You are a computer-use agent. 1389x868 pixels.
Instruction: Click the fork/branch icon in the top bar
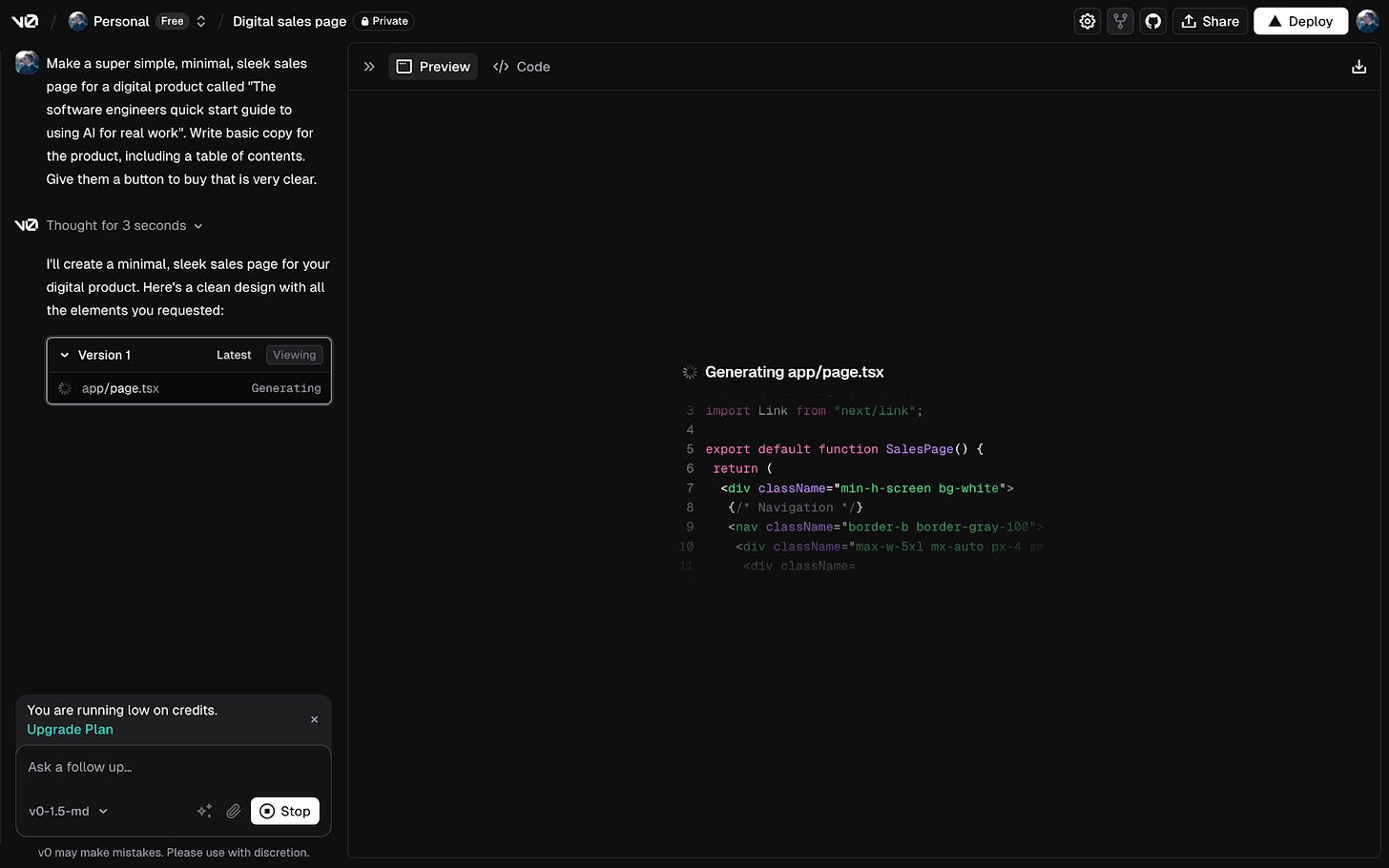coord(1120,21)
